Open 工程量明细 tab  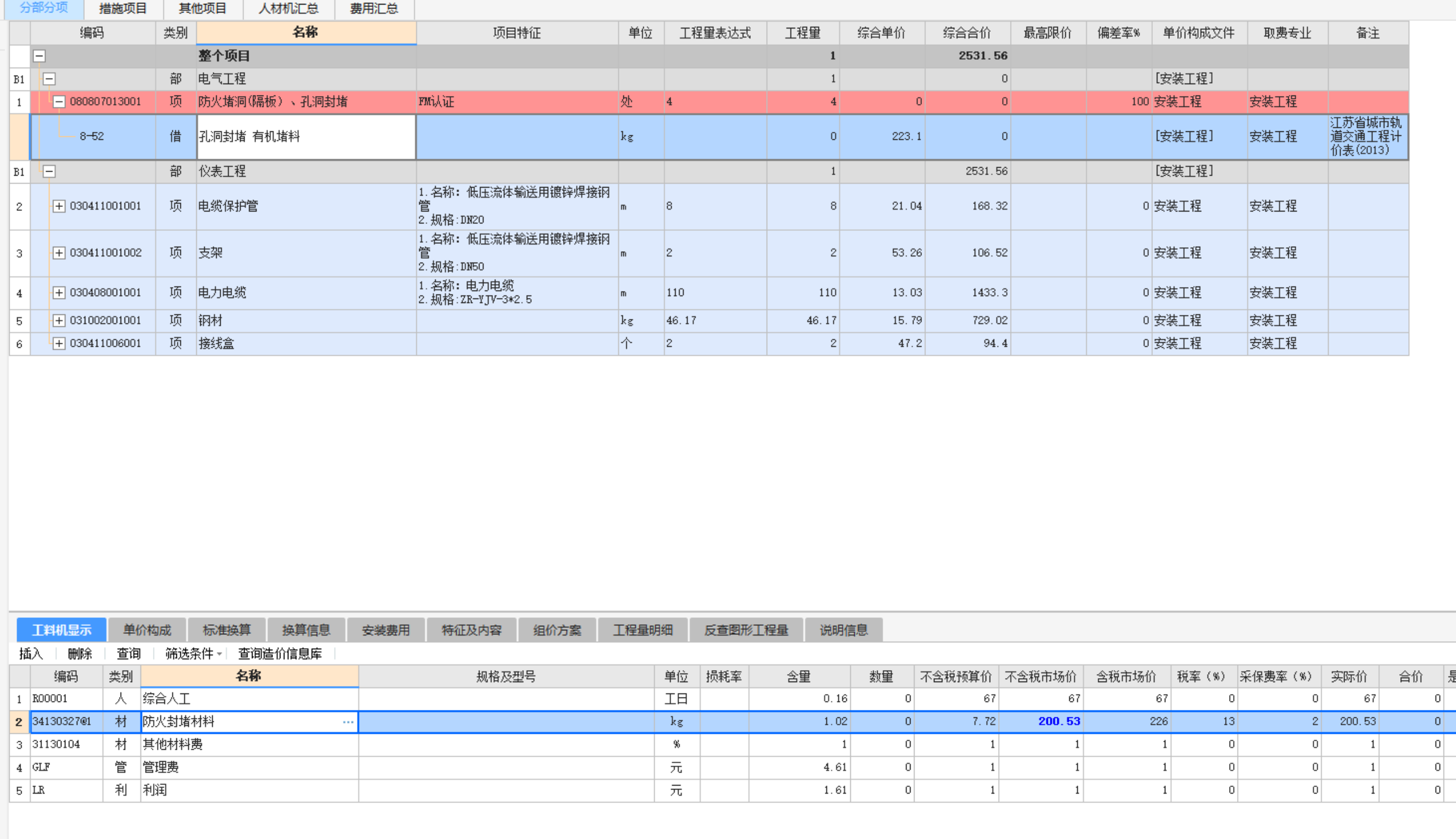tap(640, 630)
